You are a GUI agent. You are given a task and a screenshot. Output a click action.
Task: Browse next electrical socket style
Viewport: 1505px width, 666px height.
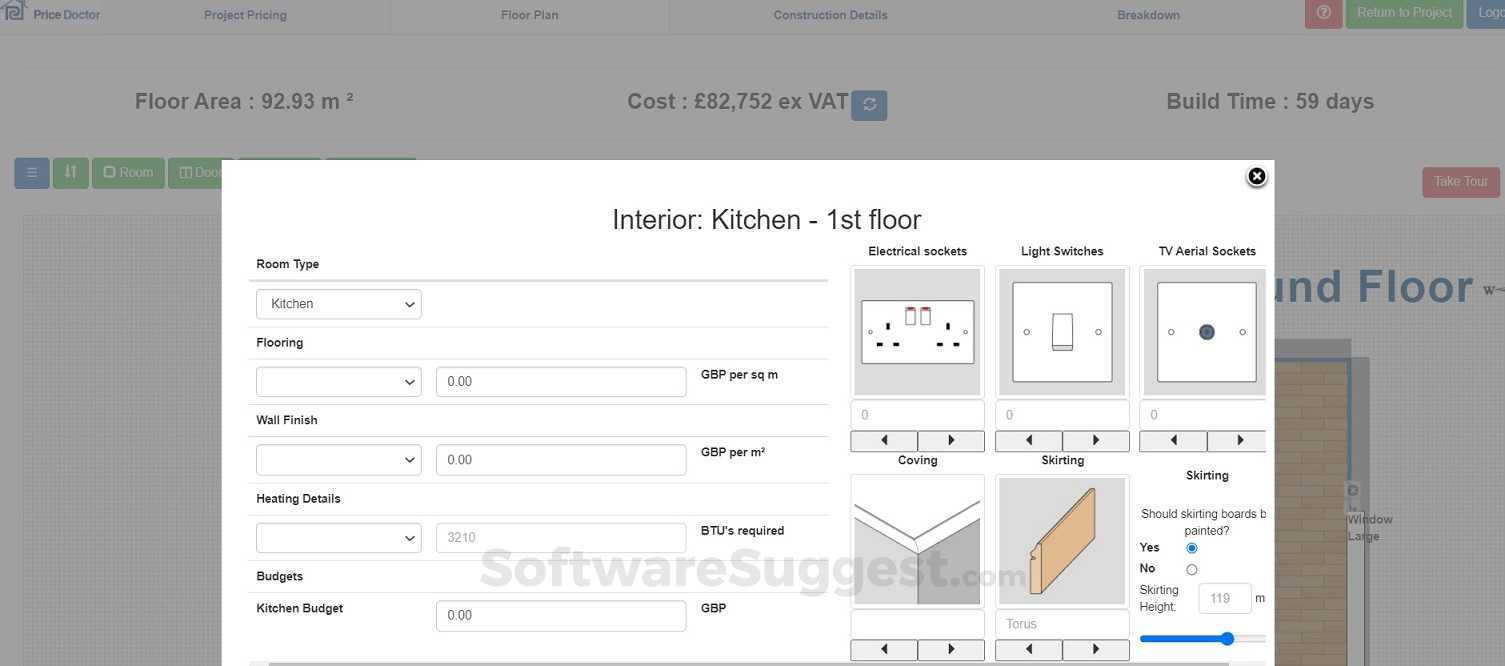(x=950, y=439)
